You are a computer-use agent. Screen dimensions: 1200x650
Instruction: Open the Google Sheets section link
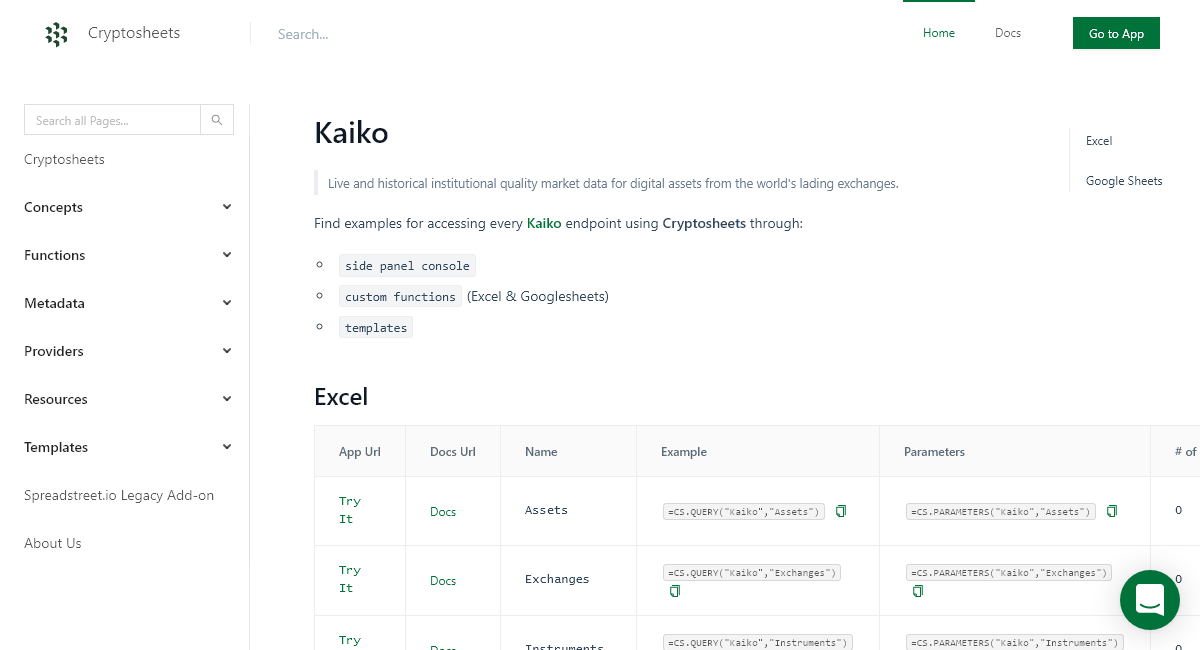pos(1124,181)
